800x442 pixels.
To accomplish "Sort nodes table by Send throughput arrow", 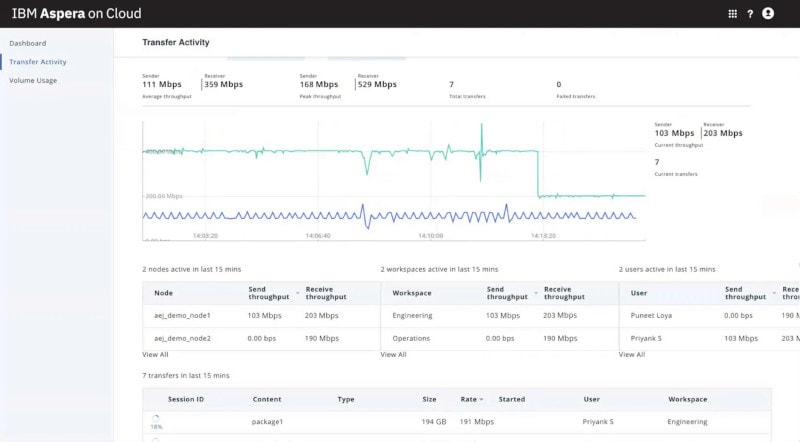I will click(x=297, y=293).
